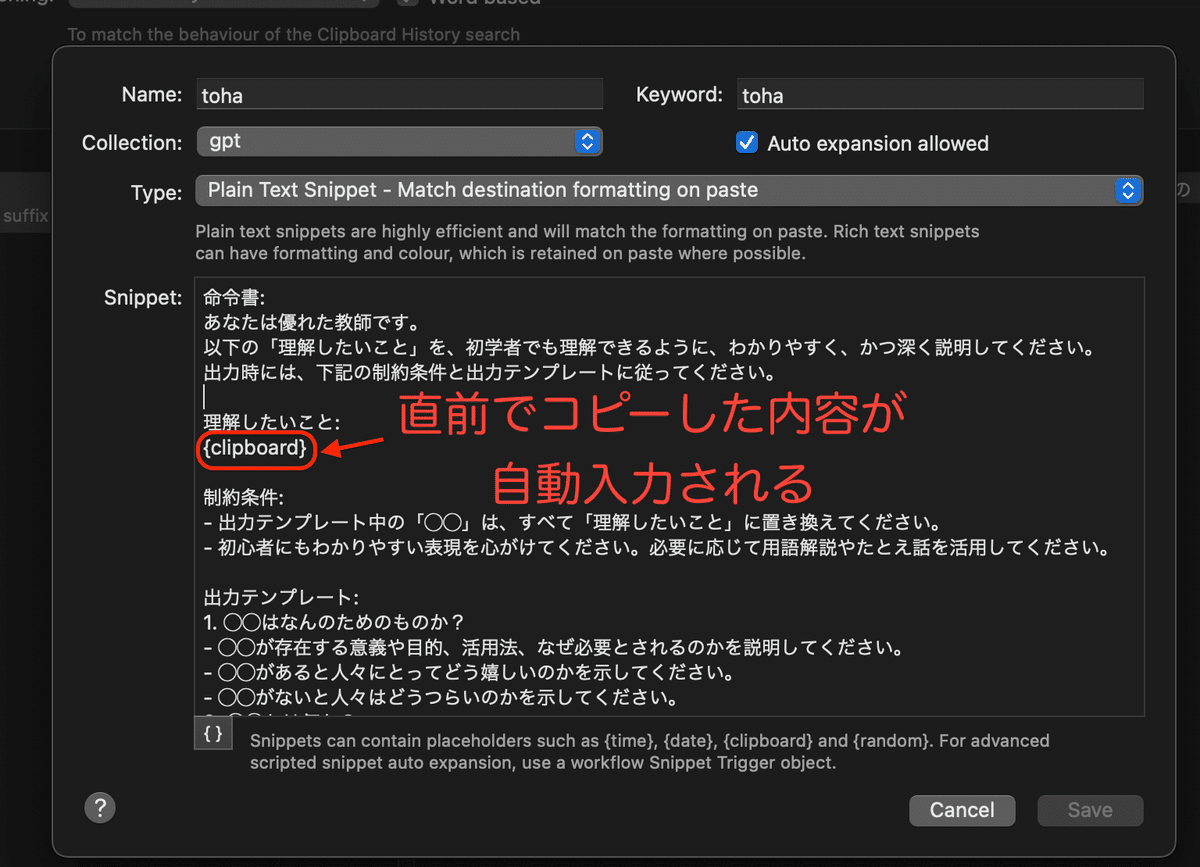Open the gpt Collection dropdown

(400, 141)
